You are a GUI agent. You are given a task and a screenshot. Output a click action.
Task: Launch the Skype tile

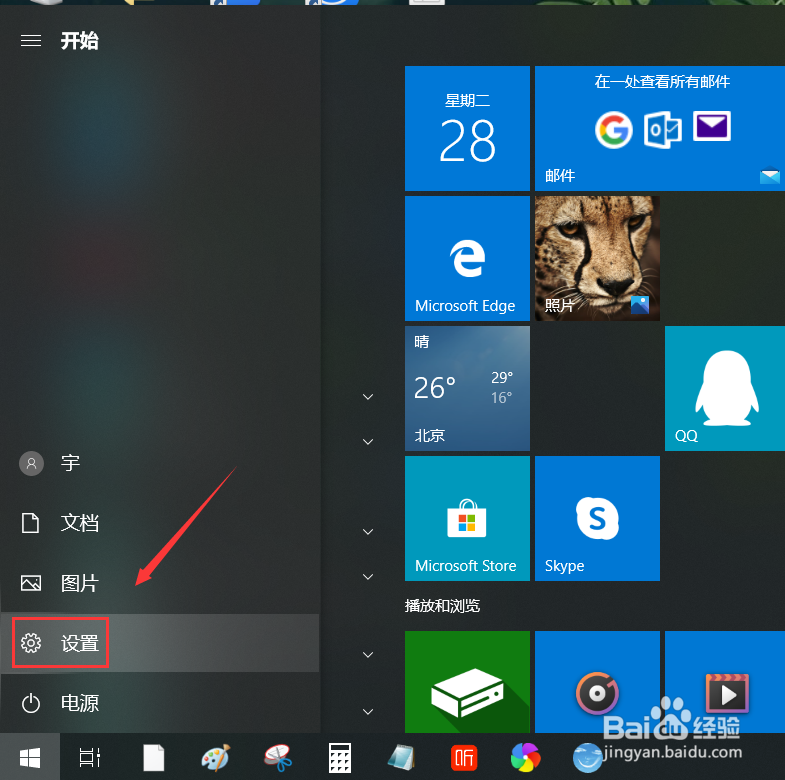(597, 519)
